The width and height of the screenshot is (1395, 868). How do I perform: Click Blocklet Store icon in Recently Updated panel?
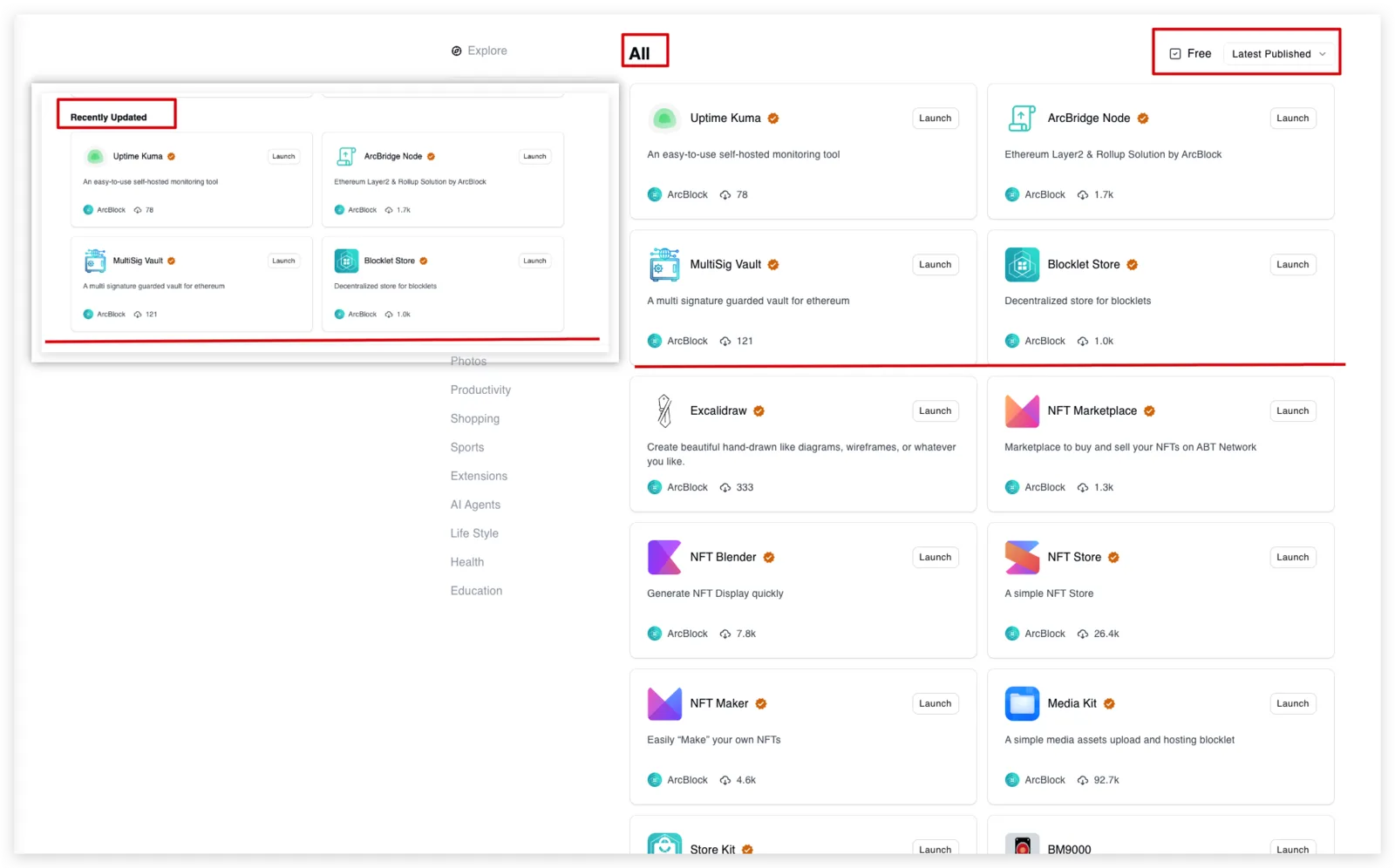pyautogui.click(x=346, y=261)
